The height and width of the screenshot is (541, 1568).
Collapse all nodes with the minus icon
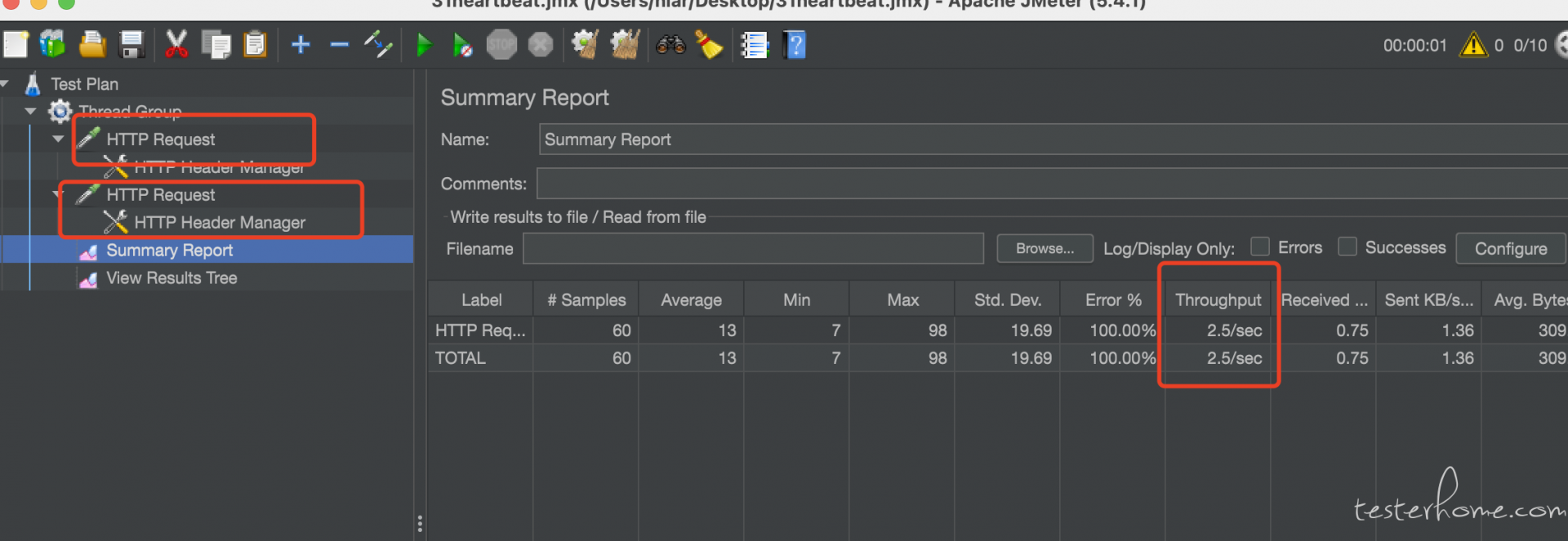click(x=340, y=45)
